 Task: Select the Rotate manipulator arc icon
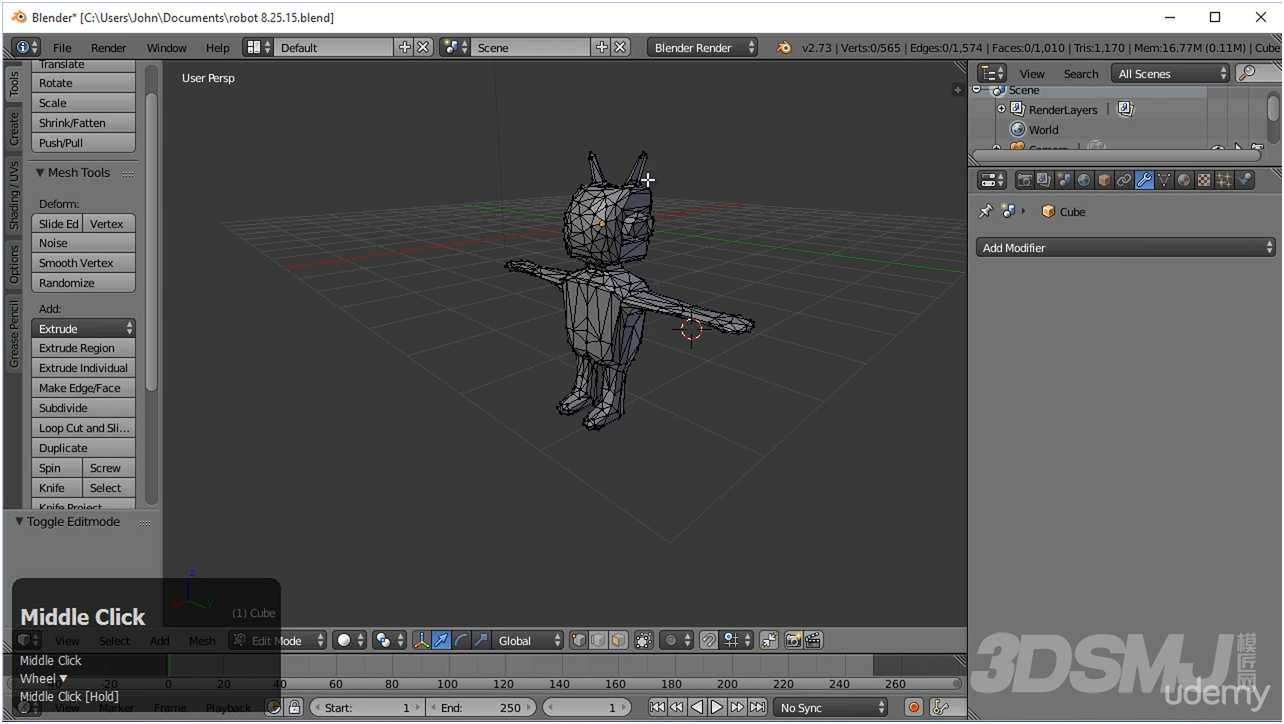[x=461, y=640]
